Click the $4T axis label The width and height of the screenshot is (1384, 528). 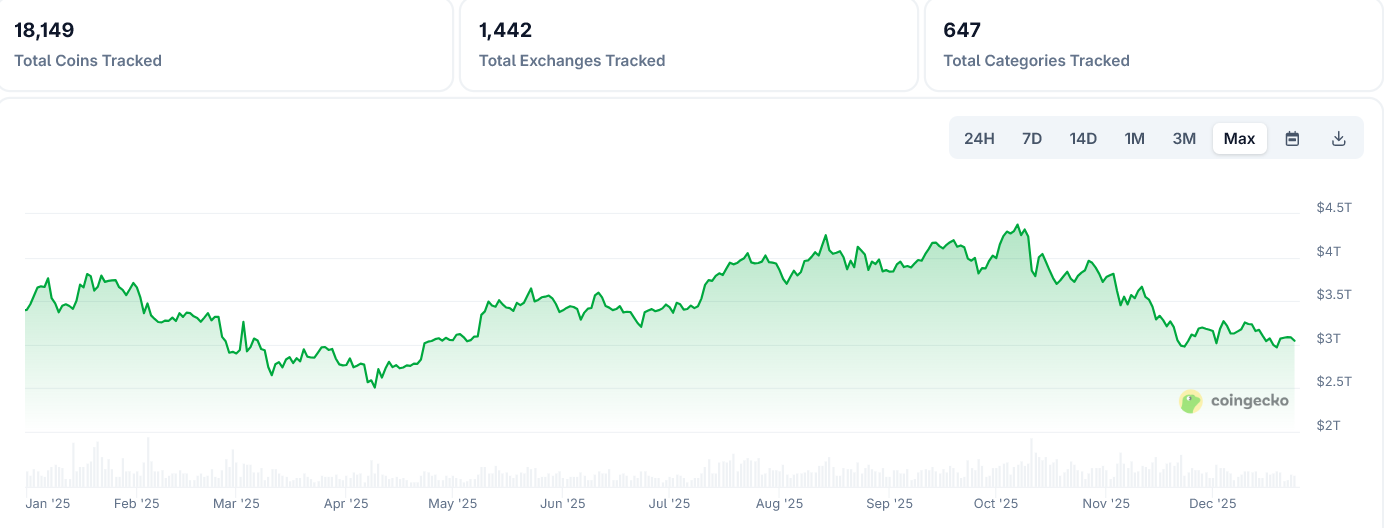tap(1328, 251)
